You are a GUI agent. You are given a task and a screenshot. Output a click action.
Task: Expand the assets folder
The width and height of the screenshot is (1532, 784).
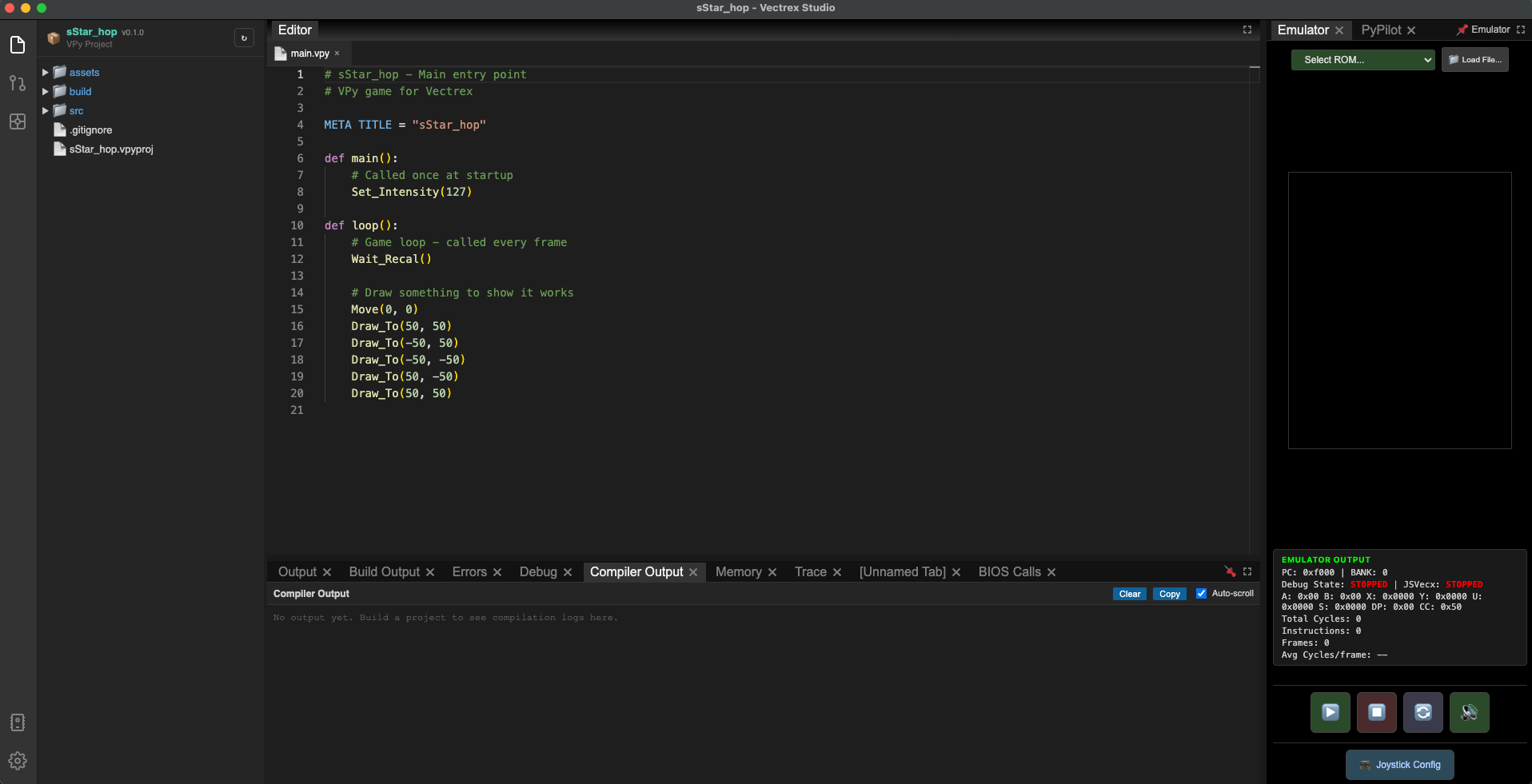[46, 73]
